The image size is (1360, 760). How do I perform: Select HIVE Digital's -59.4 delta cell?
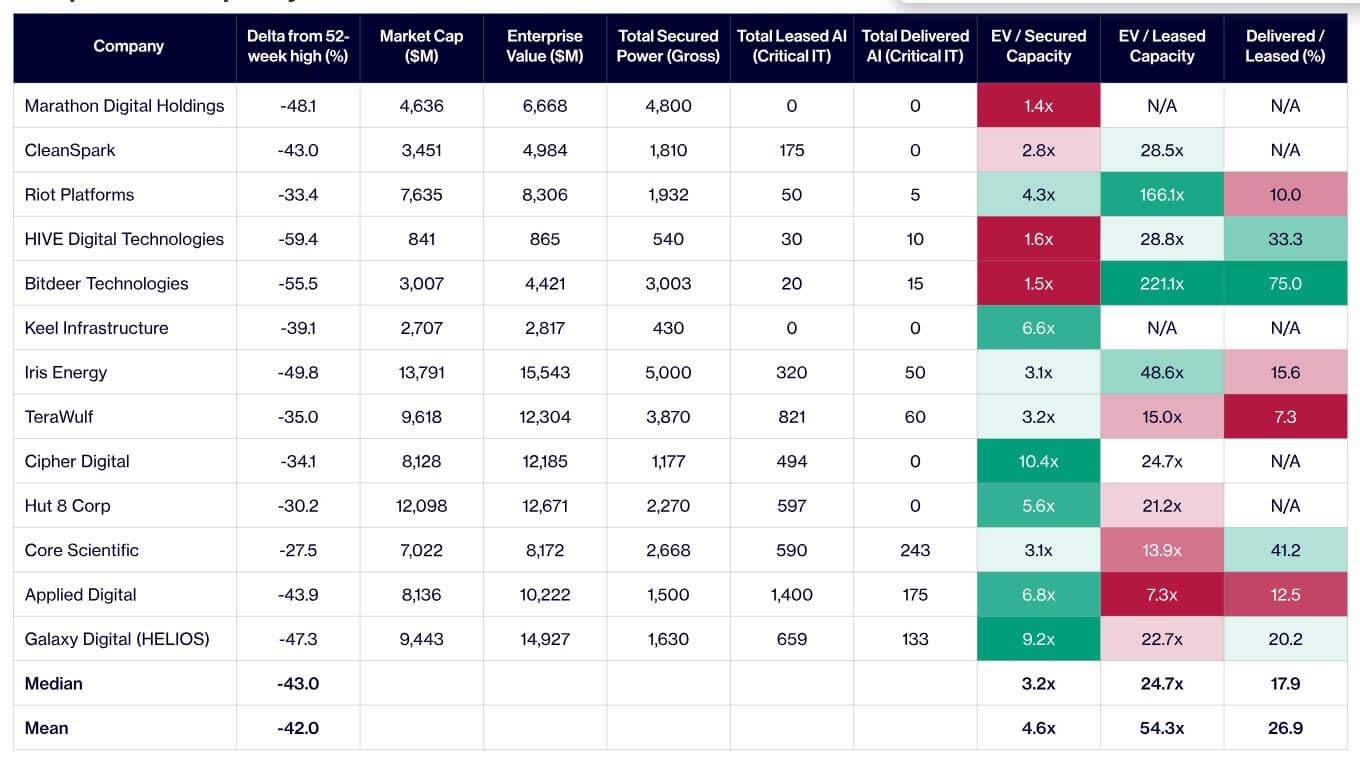(298, 239)
